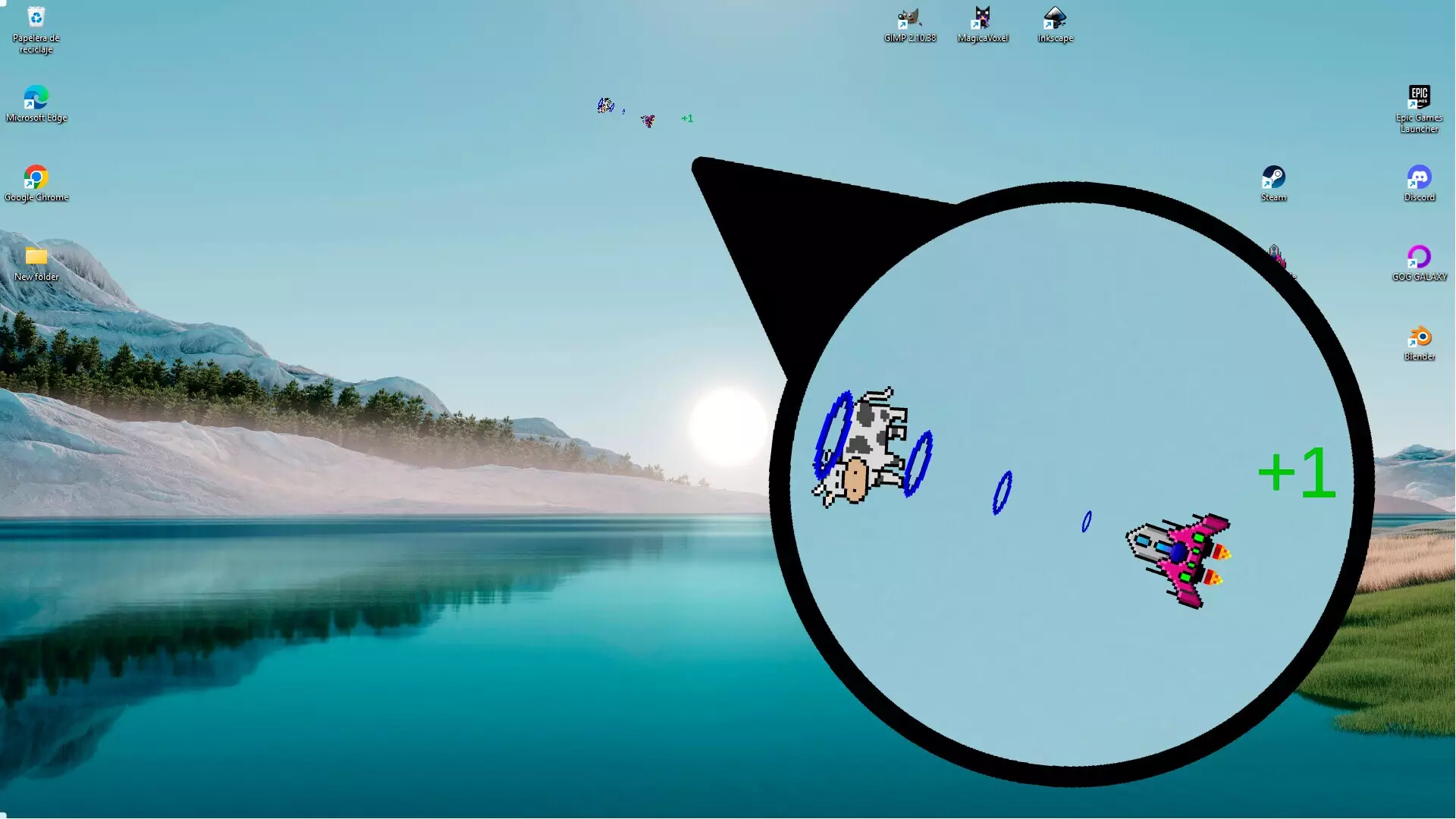
Task: Click the small spaceship sprite near the top
Action: click(648, 121)
